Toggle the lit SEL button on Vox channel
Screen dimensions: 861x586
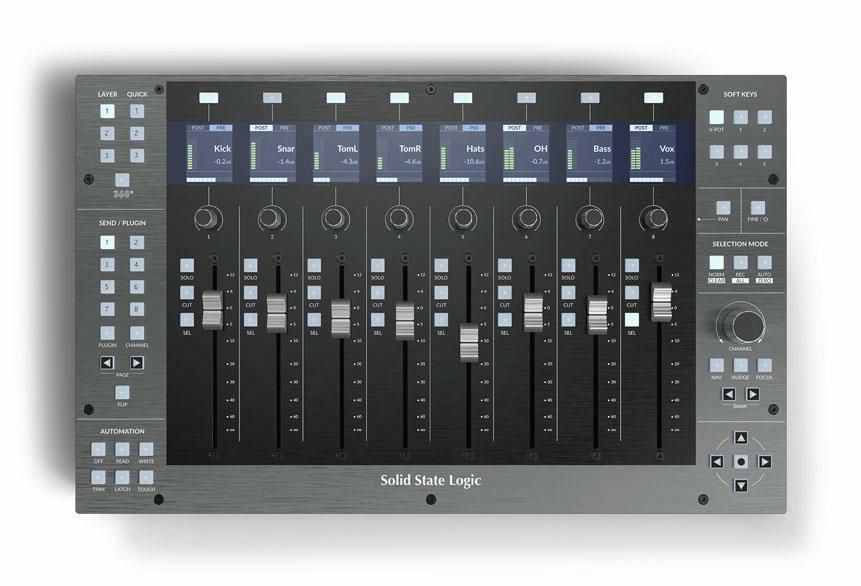click(x=632, y=320)
